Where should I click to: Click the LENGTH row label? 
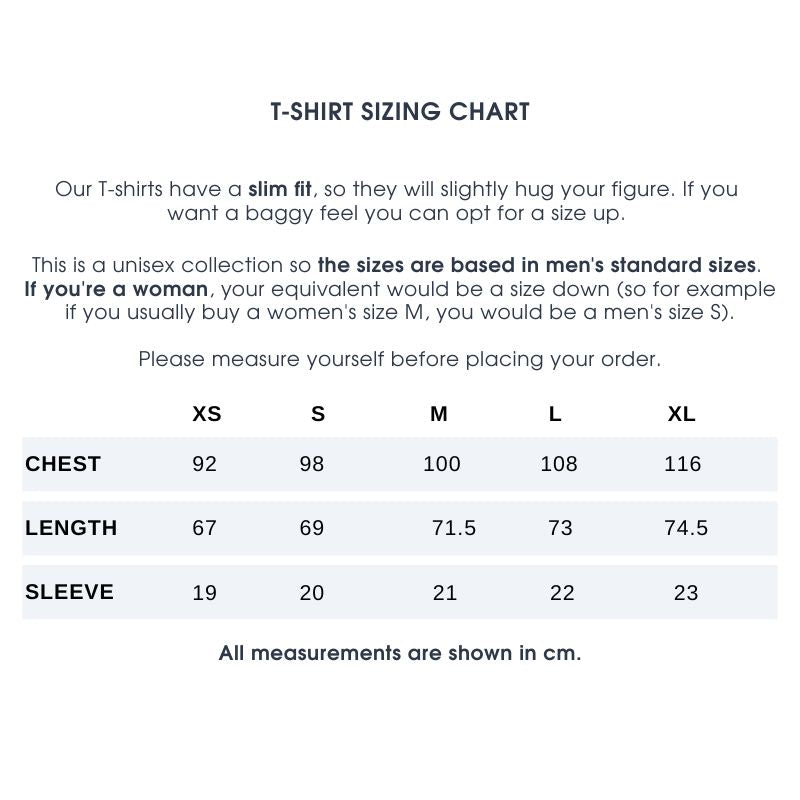click(x=71, y=528)
